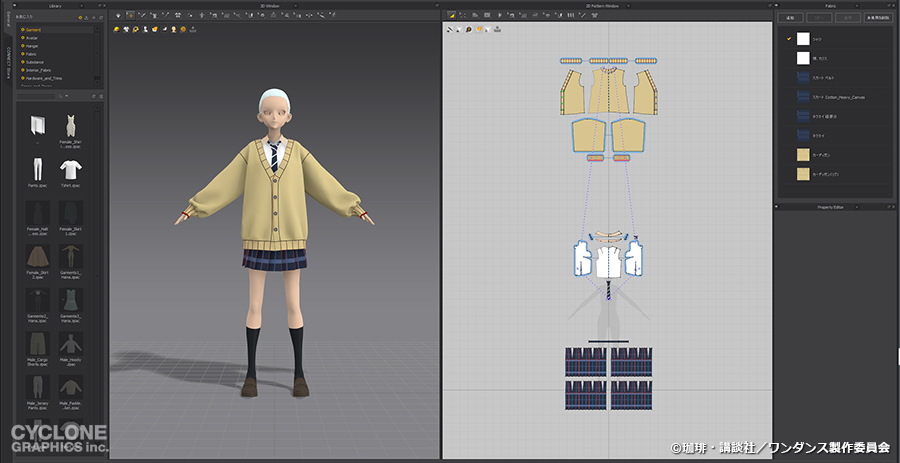Click the avatar head display icon in 3D view
This screenshot has width=900, height=463.
(174, 29)
